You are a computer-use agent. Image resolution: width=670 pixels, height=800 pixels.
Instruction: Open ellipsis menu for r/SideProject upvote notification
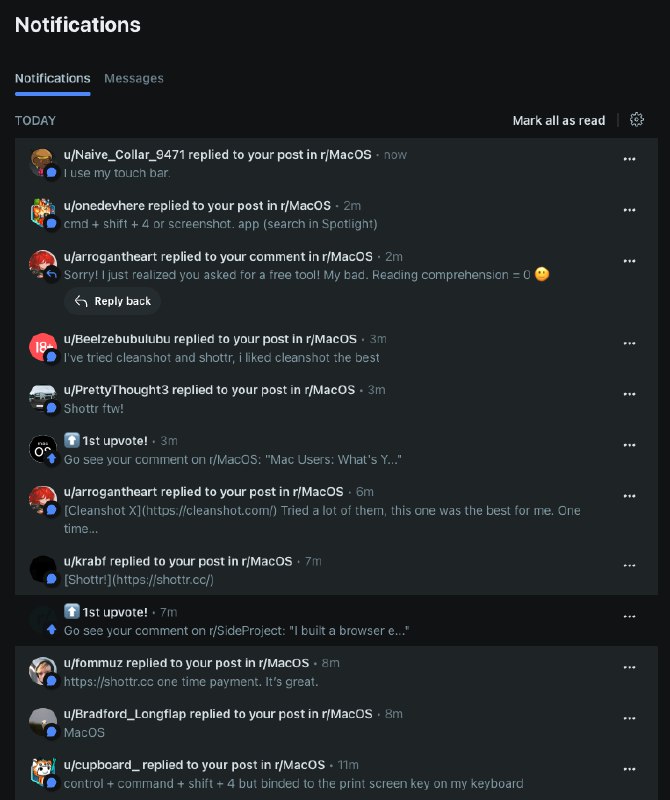pyautogui.click(x=629, y=616)
